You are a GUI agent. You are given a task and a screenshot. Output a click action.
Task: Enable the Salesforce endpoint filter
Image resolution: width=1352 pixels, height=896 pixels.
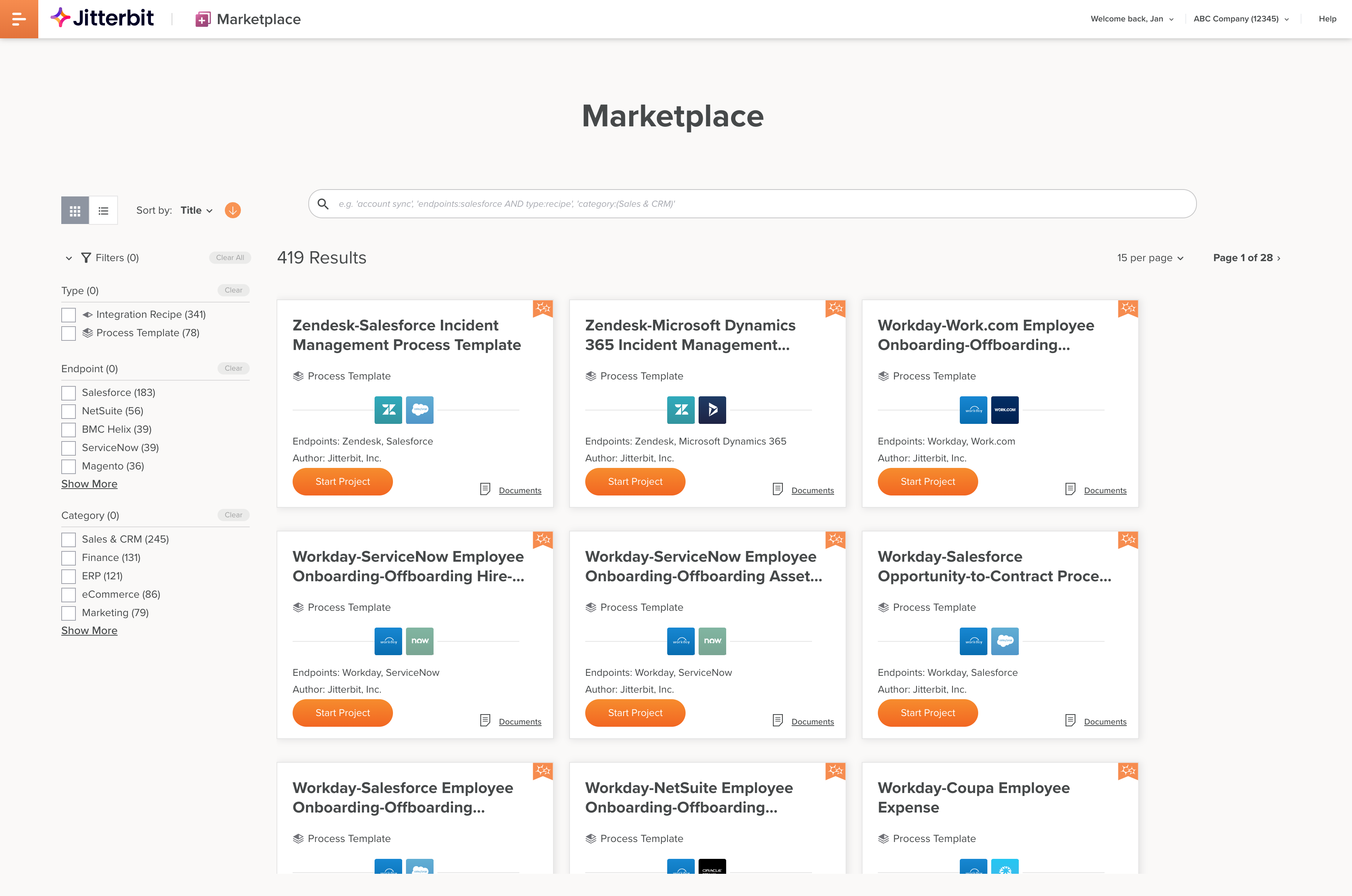tap(69, 393)
